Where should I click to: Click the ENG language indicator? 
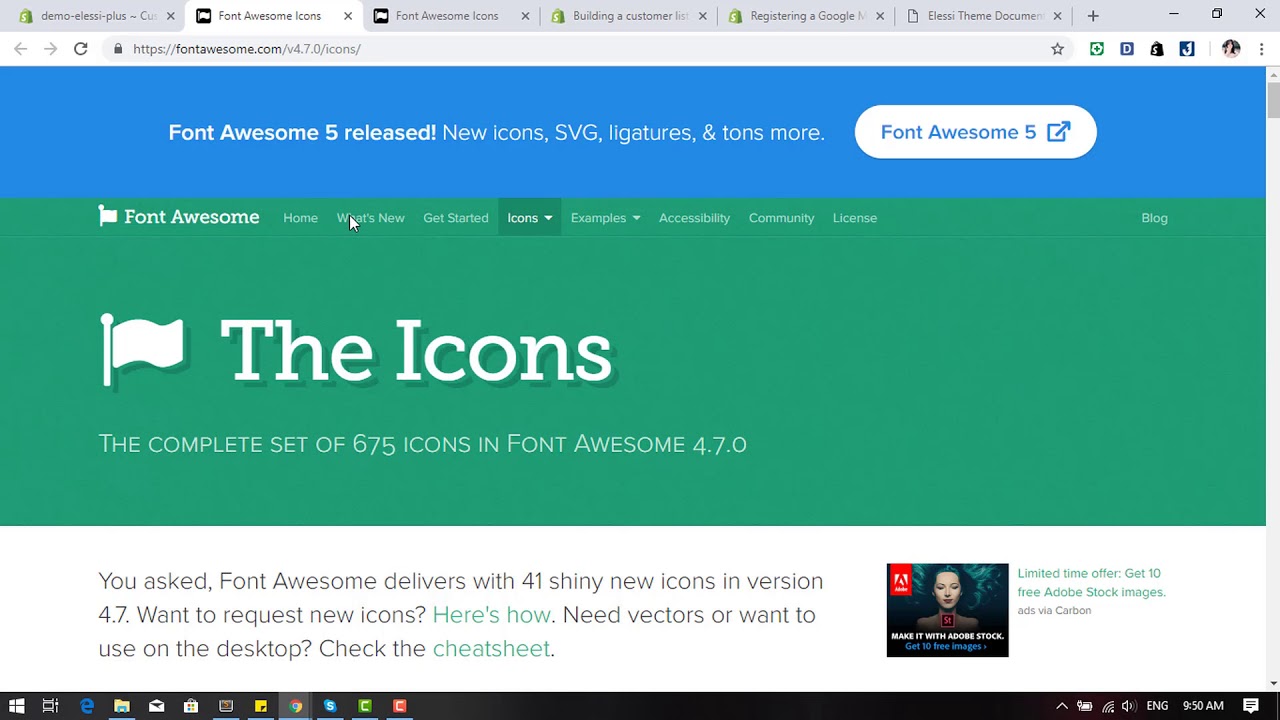[1157, 706]
